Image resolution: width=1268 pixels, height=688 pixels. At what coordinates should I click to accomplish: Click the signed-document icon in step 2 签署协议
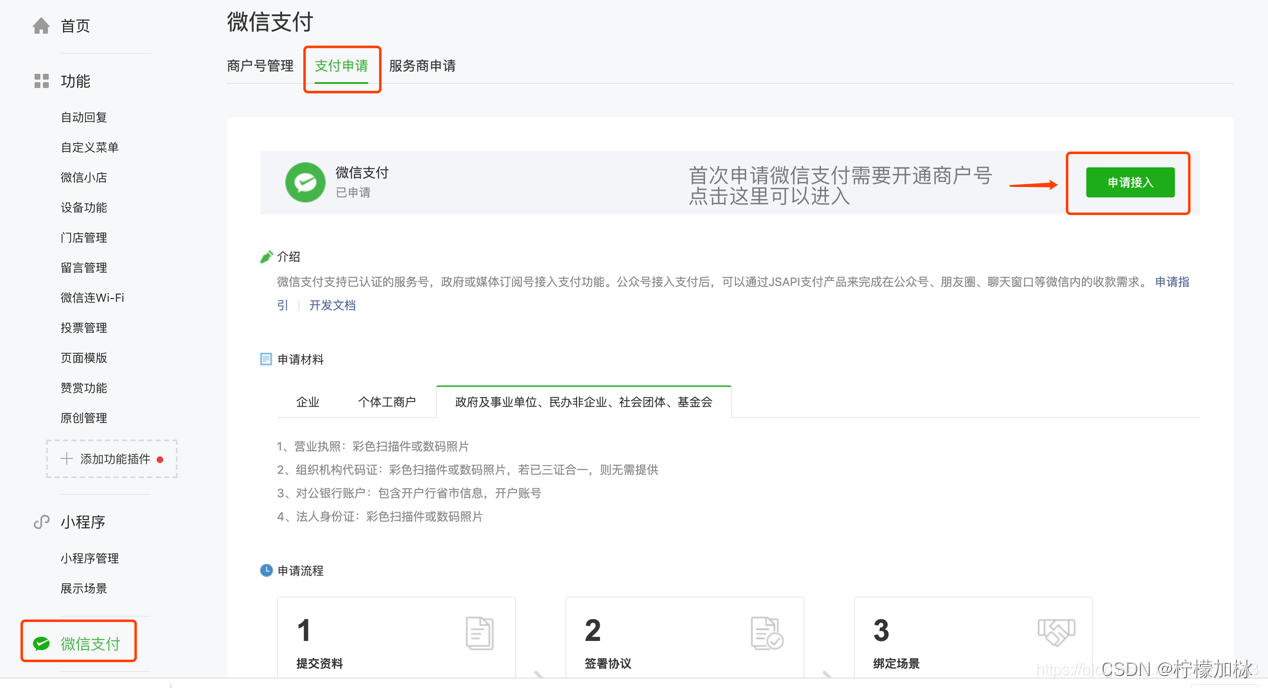click(x=767, y=633)
